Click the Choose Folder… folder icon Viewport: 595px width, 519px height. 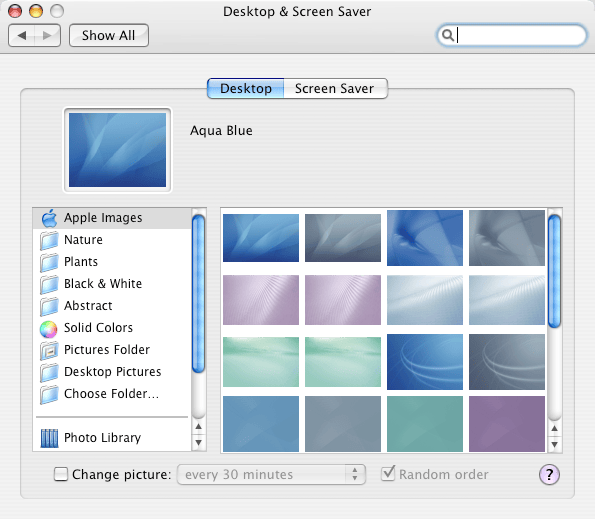(x=49, y=394)
